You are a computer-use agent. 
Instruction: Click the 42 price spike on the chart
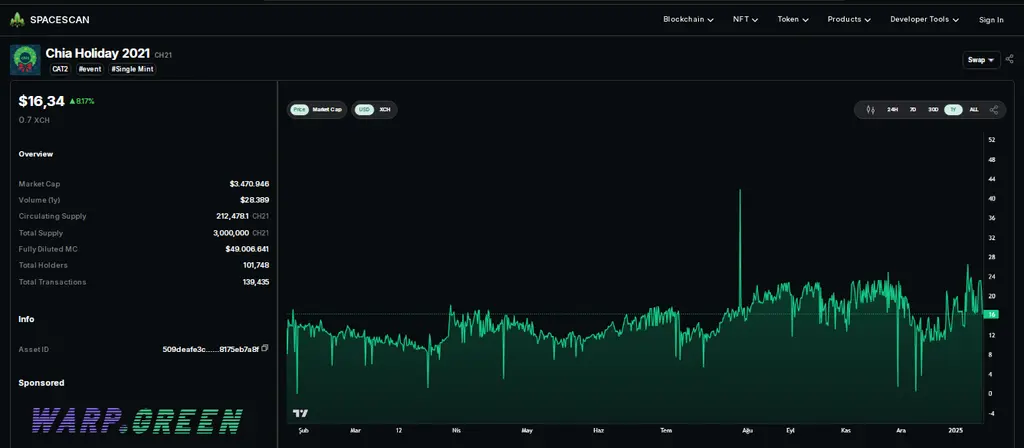(740, 191)
